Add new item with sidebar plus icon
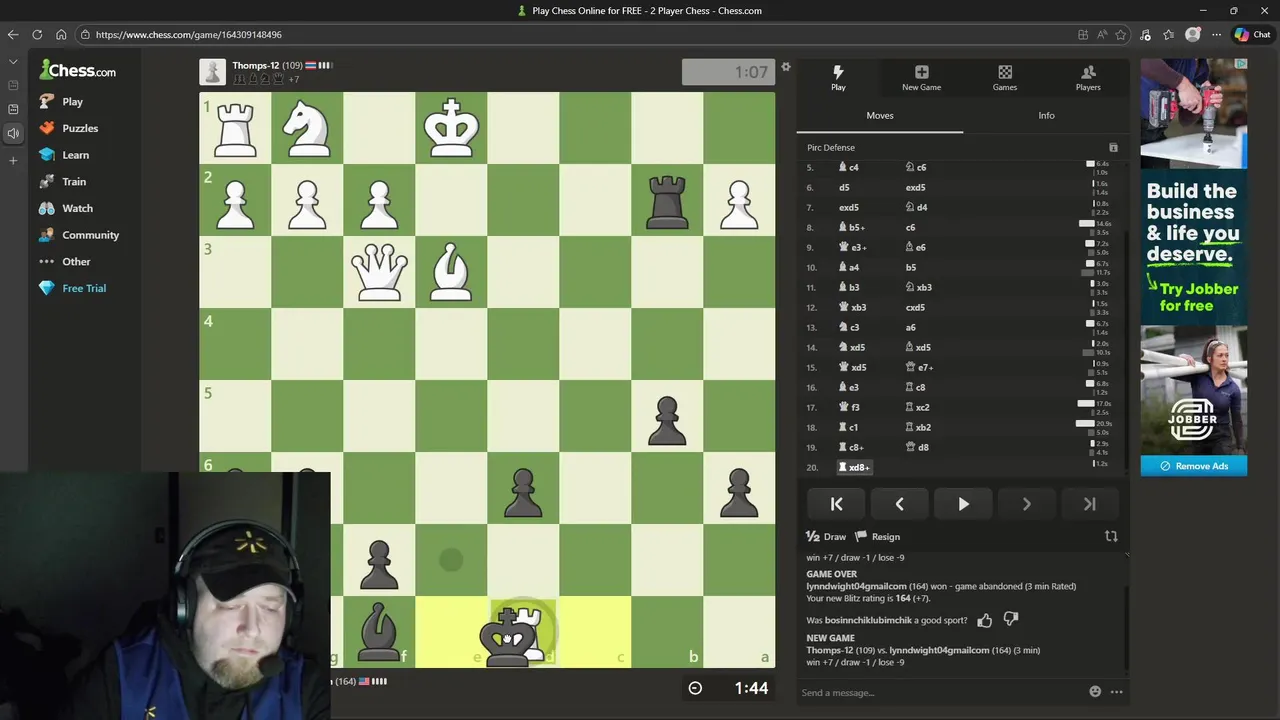 coord(13,160)
